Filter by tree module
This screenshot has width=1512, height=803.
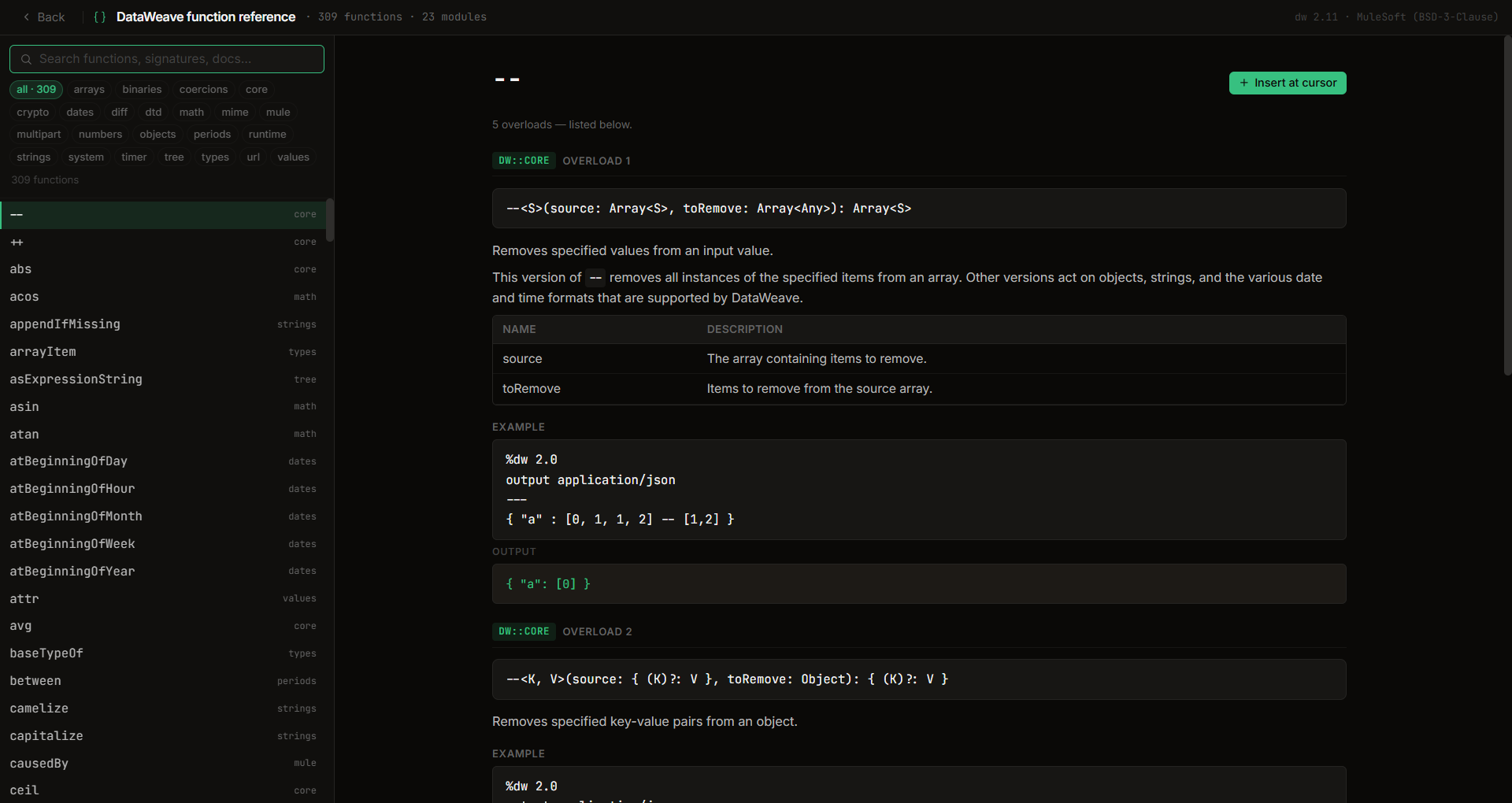(x=174, y=157)
